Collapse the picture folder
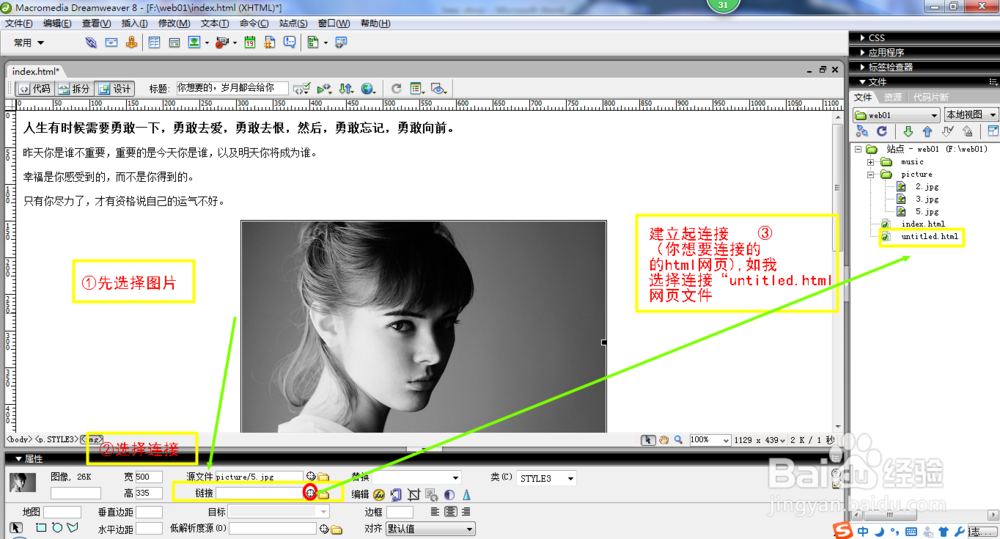 point(871,174)
